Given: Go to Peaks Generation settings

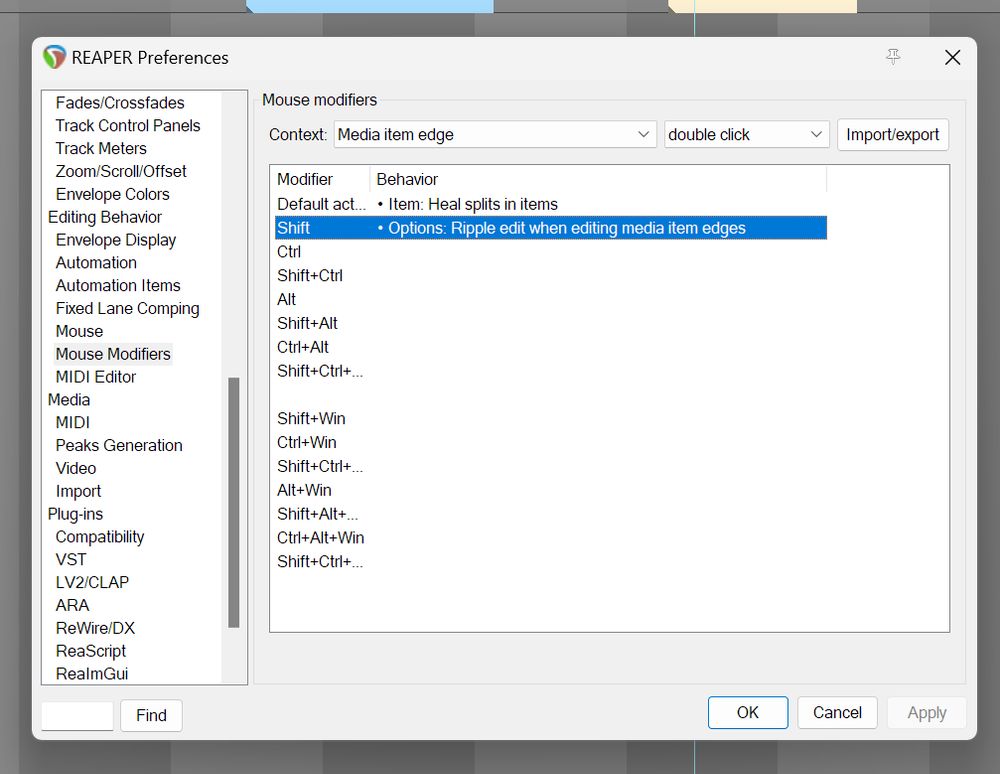Looking at the screenshot, I should pyautogui.click(x=119, y=446).
